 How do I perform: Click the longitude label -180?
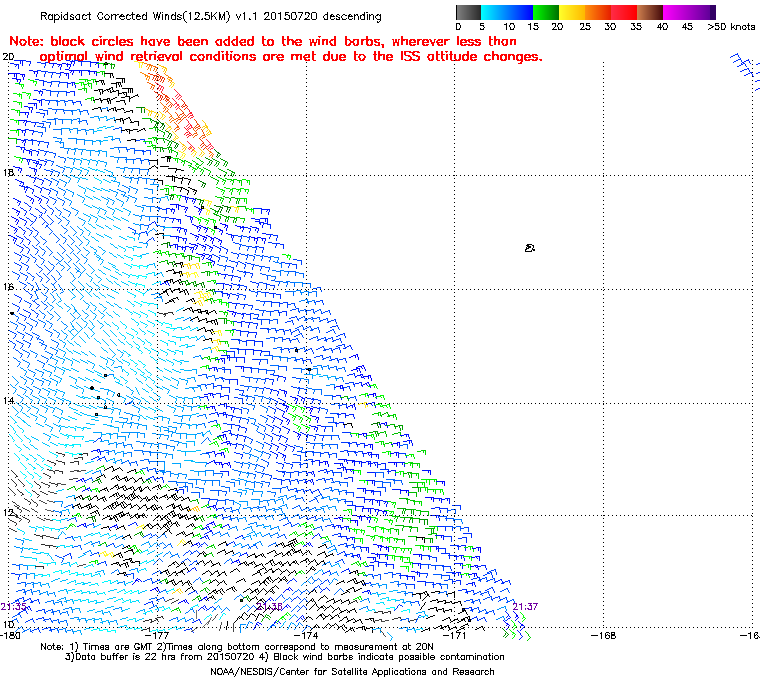click(x=9, y=635)
